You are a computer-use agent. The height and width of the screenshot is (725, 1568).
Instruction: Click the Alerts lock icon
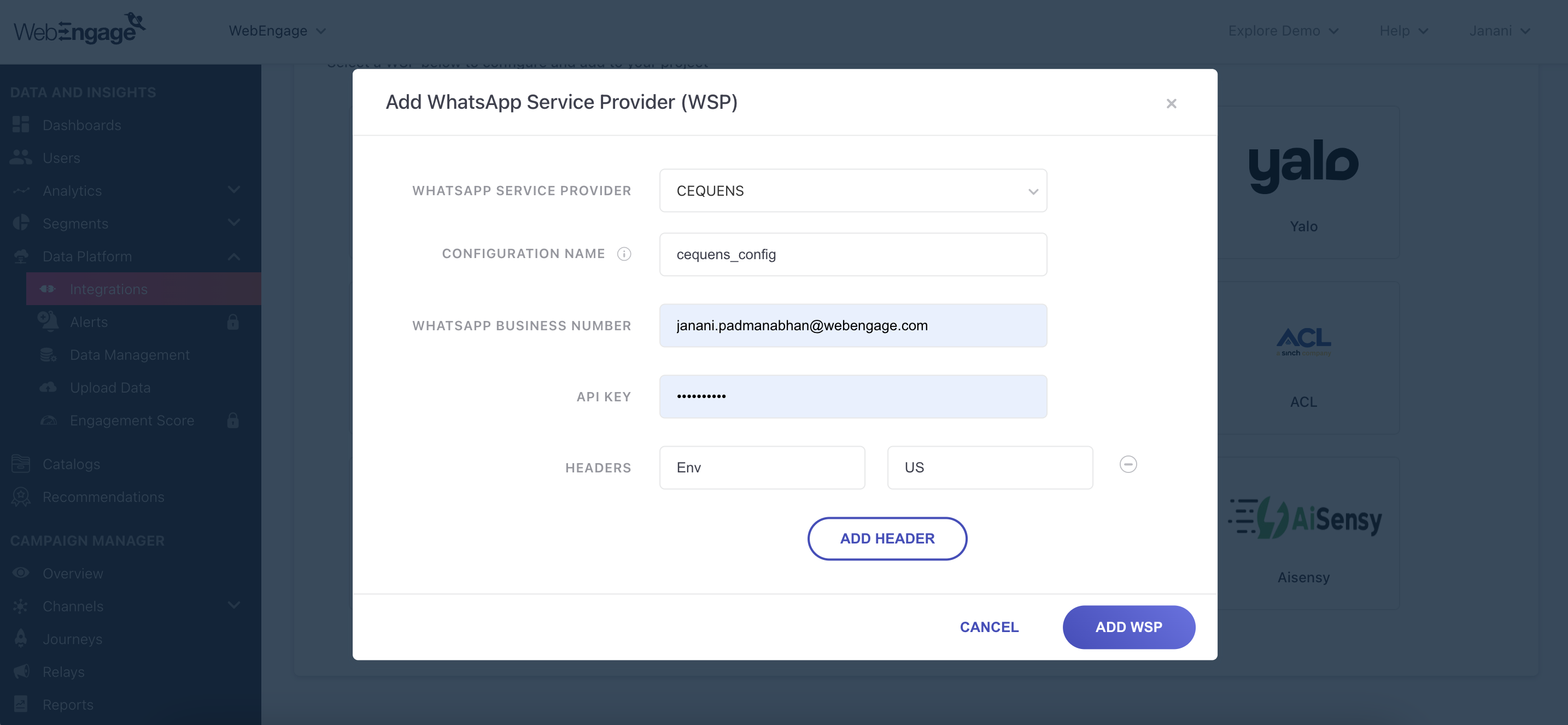click(232, 321)
